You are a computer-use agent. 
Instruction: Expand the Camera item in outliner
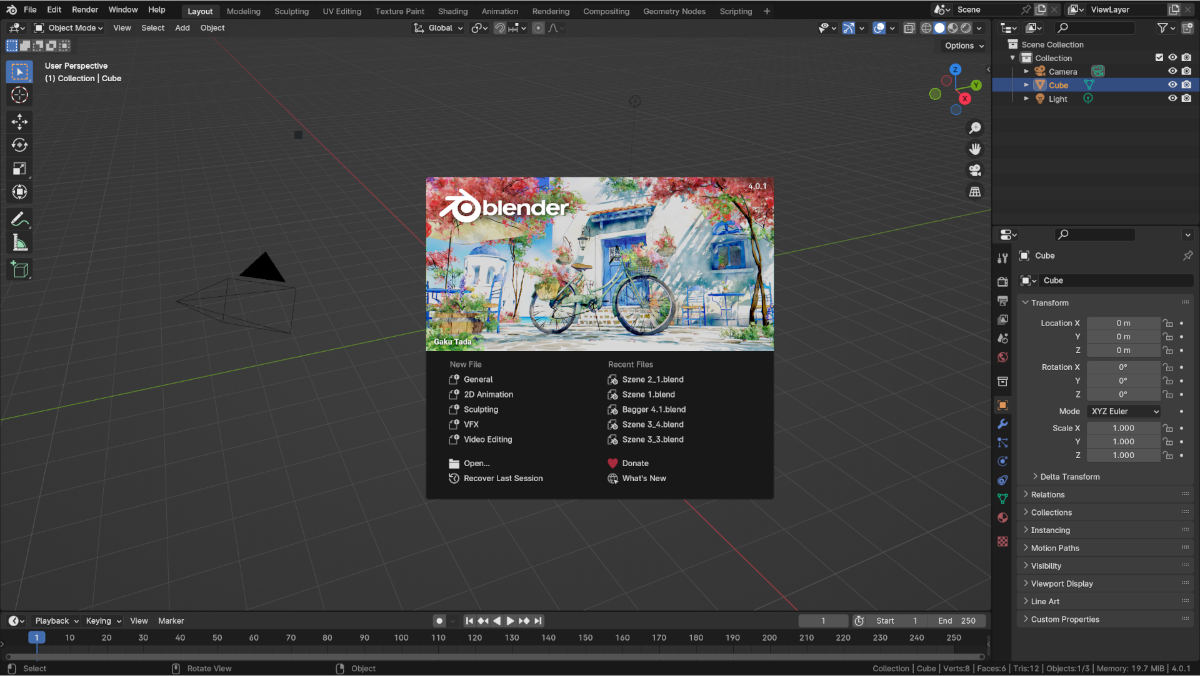[x=1026, y=71]
